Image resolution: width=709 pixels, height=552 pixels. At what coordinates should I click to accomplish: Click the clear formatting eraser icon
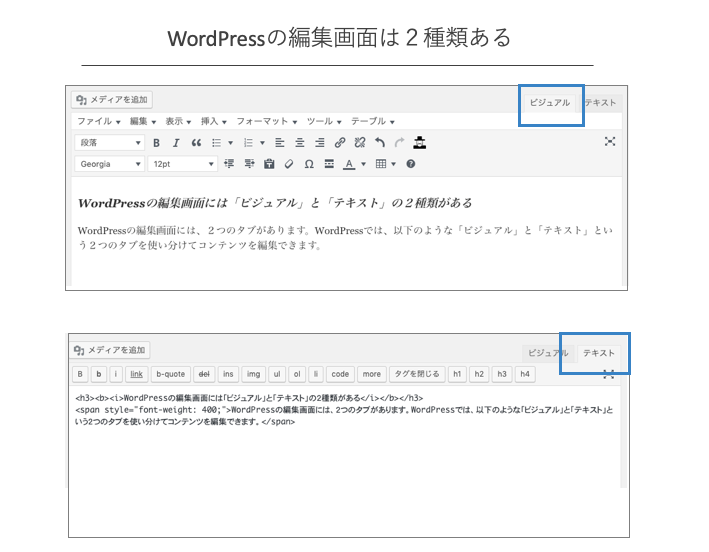tap(289, 164)
